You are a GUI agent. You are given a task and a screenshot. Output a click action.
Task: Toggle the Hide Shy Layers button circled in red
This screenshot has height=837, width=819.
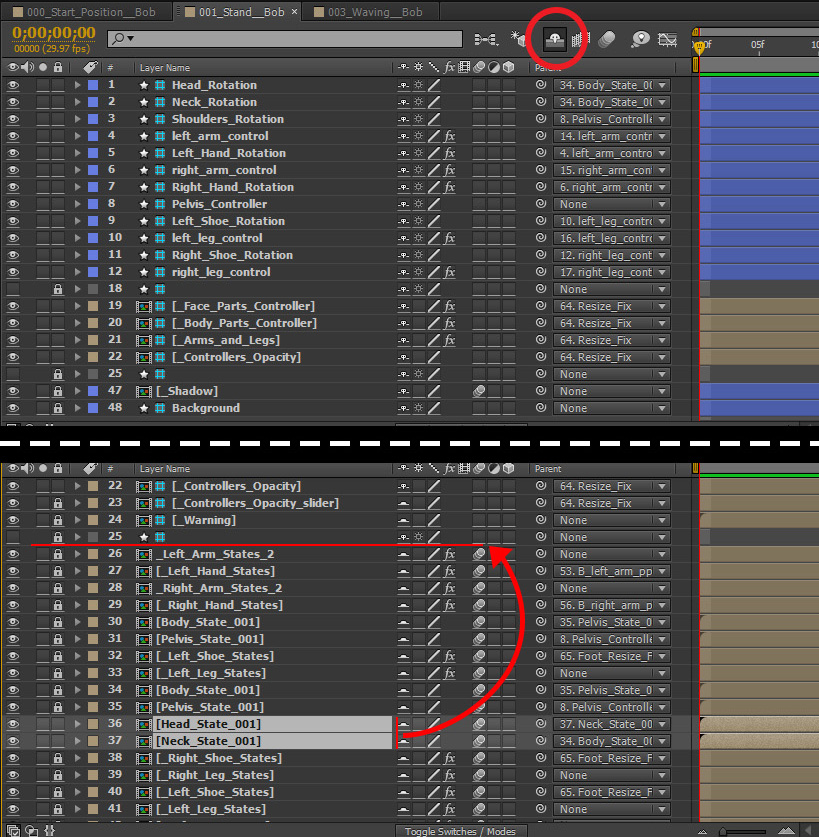coord(552,39)
